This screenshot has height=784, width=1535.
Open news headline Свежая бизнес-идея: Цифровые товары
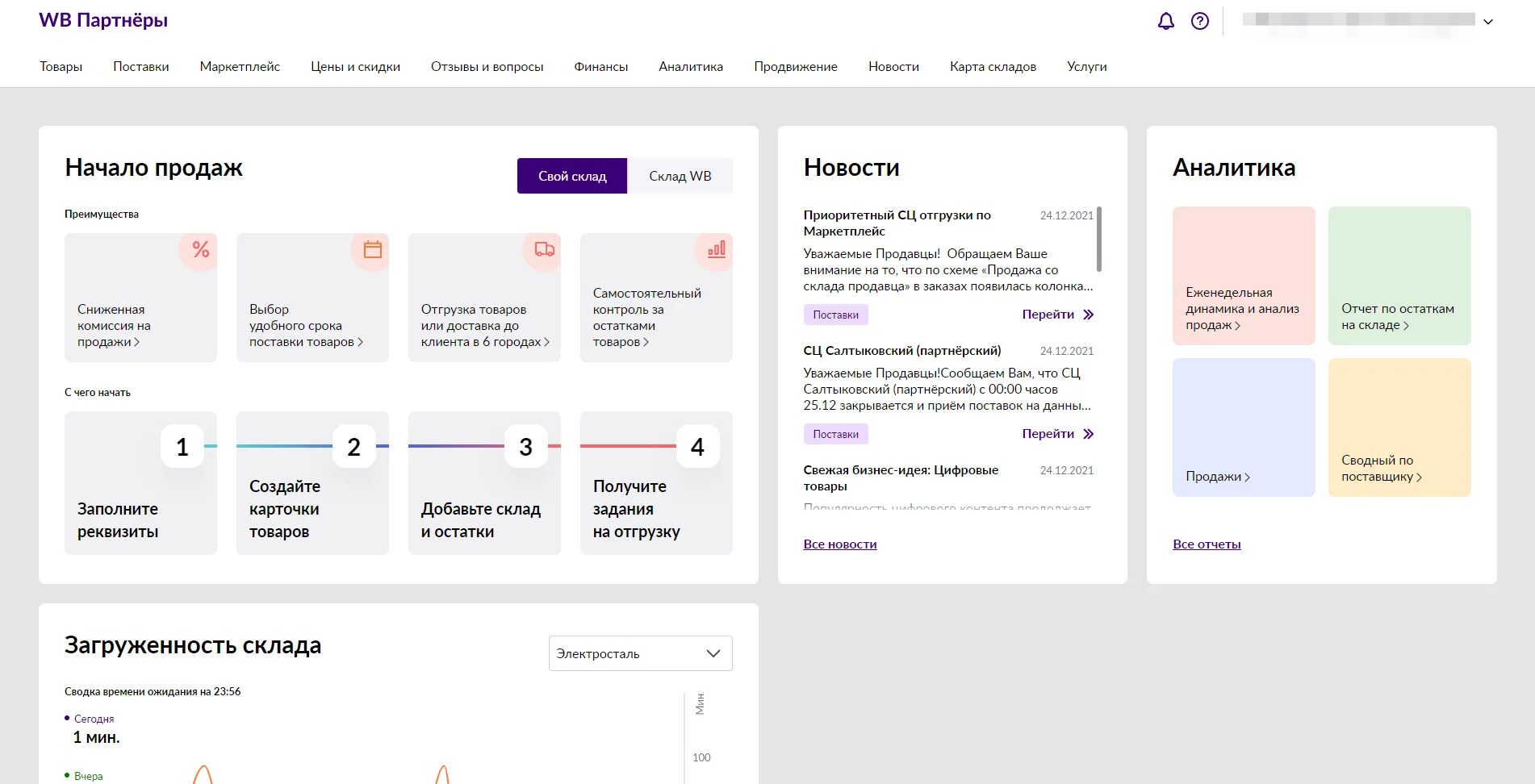point(901,478)
